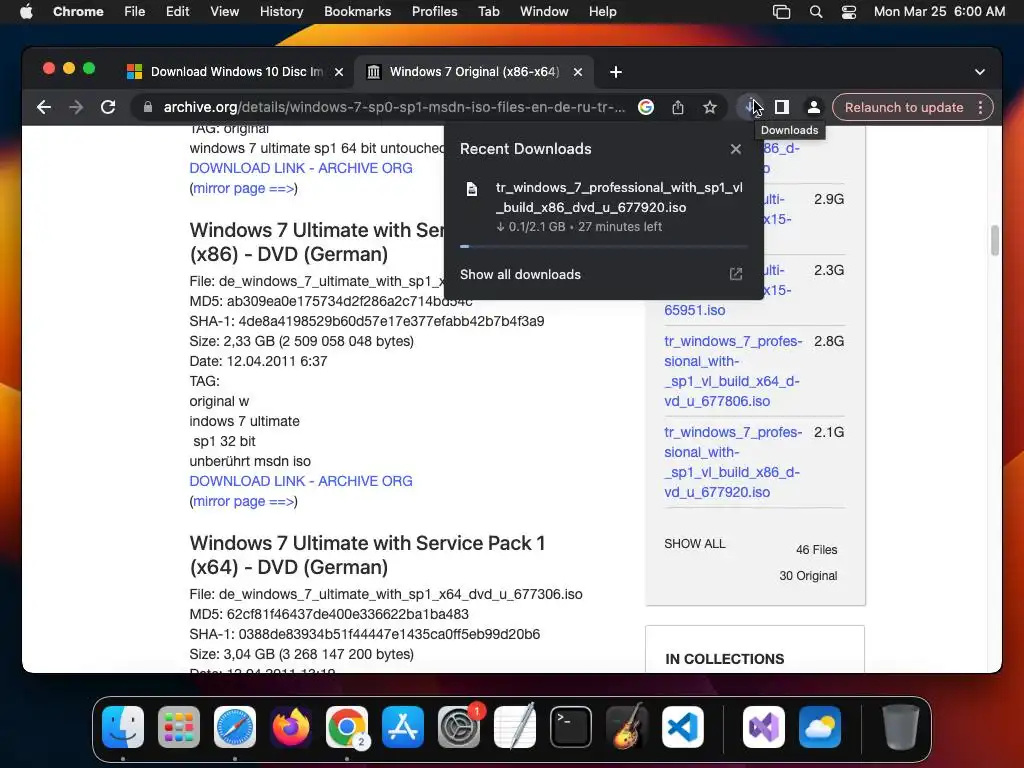This screenshot has width=1024, height=768.
Task: Open Visual Studio Code from dock
Action: [682, 727]
